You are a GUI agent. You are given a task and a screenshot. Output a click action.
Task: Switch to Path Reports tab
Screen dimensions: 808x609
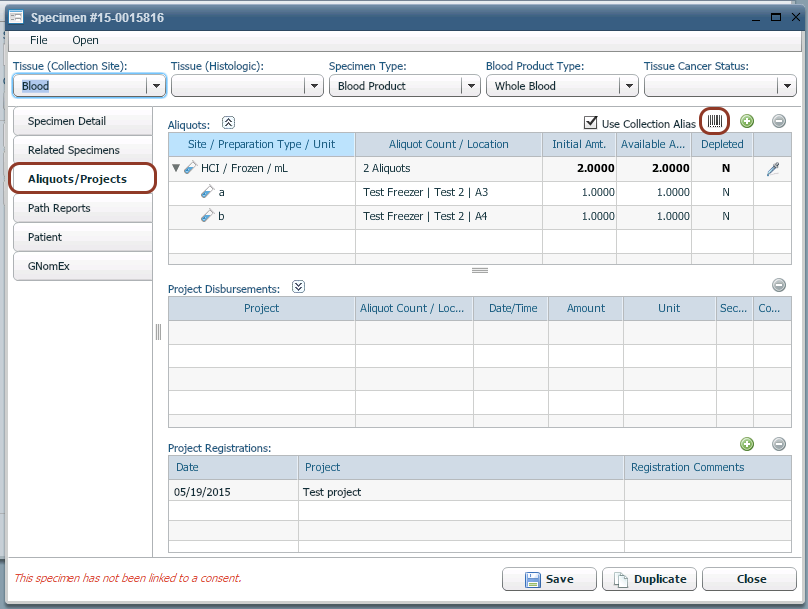click(83, 208)
